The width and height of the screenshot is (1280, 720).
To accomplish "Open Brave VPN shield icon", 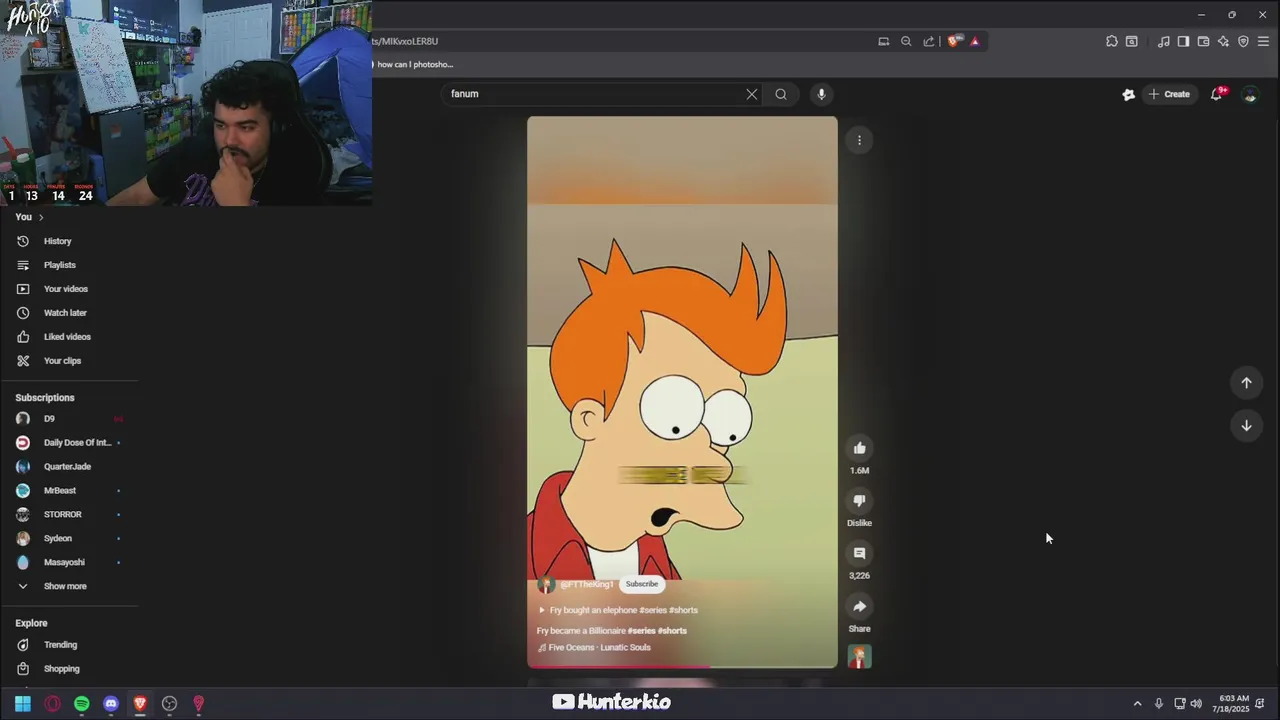I will (1243, 41).
